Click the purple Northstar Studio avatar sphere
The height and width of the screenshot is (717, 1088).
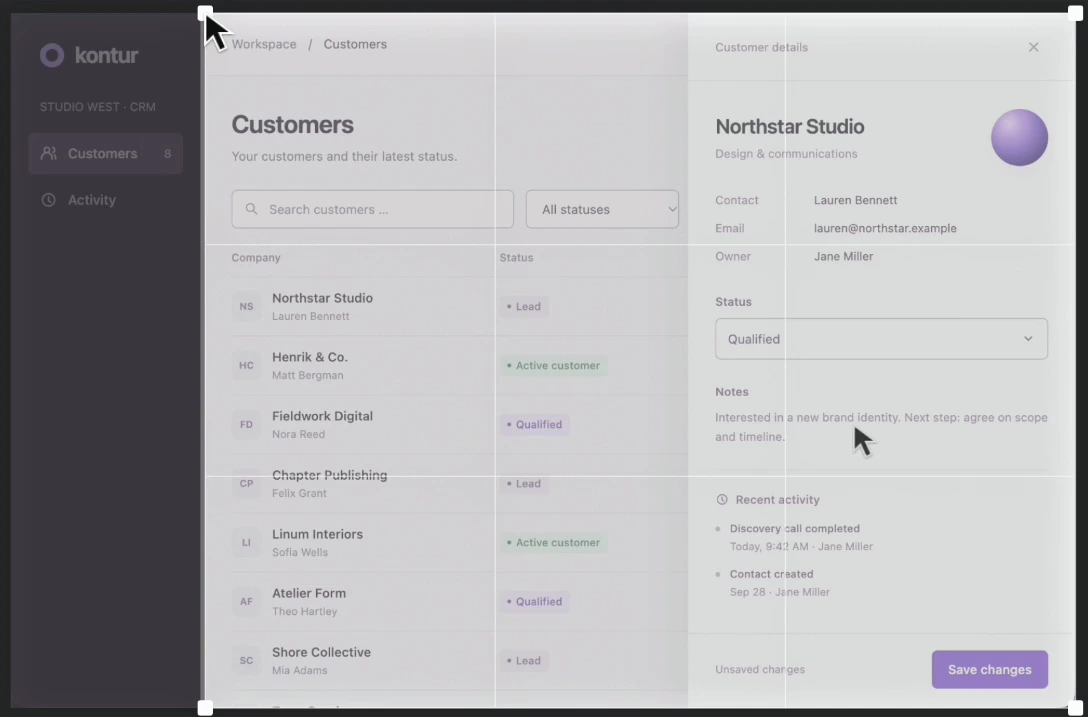pos(1019,137)
